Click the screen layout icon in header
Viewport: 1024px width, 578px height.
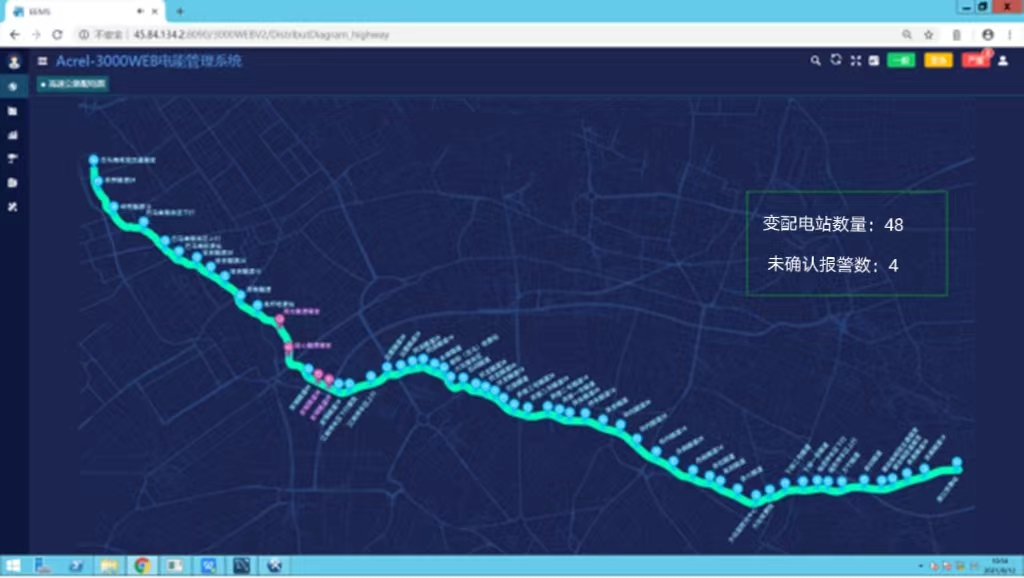[x=874, y=61]
